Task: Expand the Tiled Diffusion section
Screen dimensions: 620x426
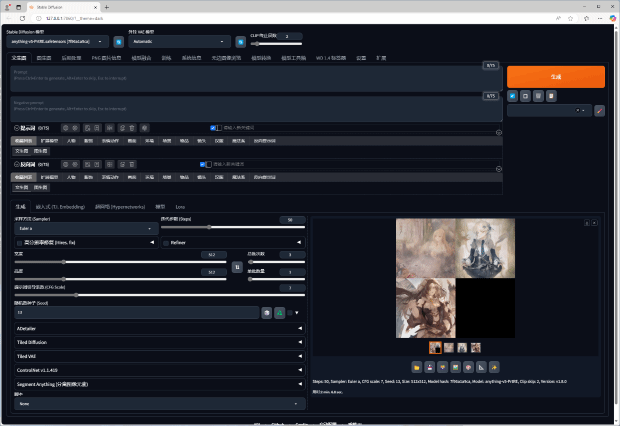Action: tap(160, 343)
